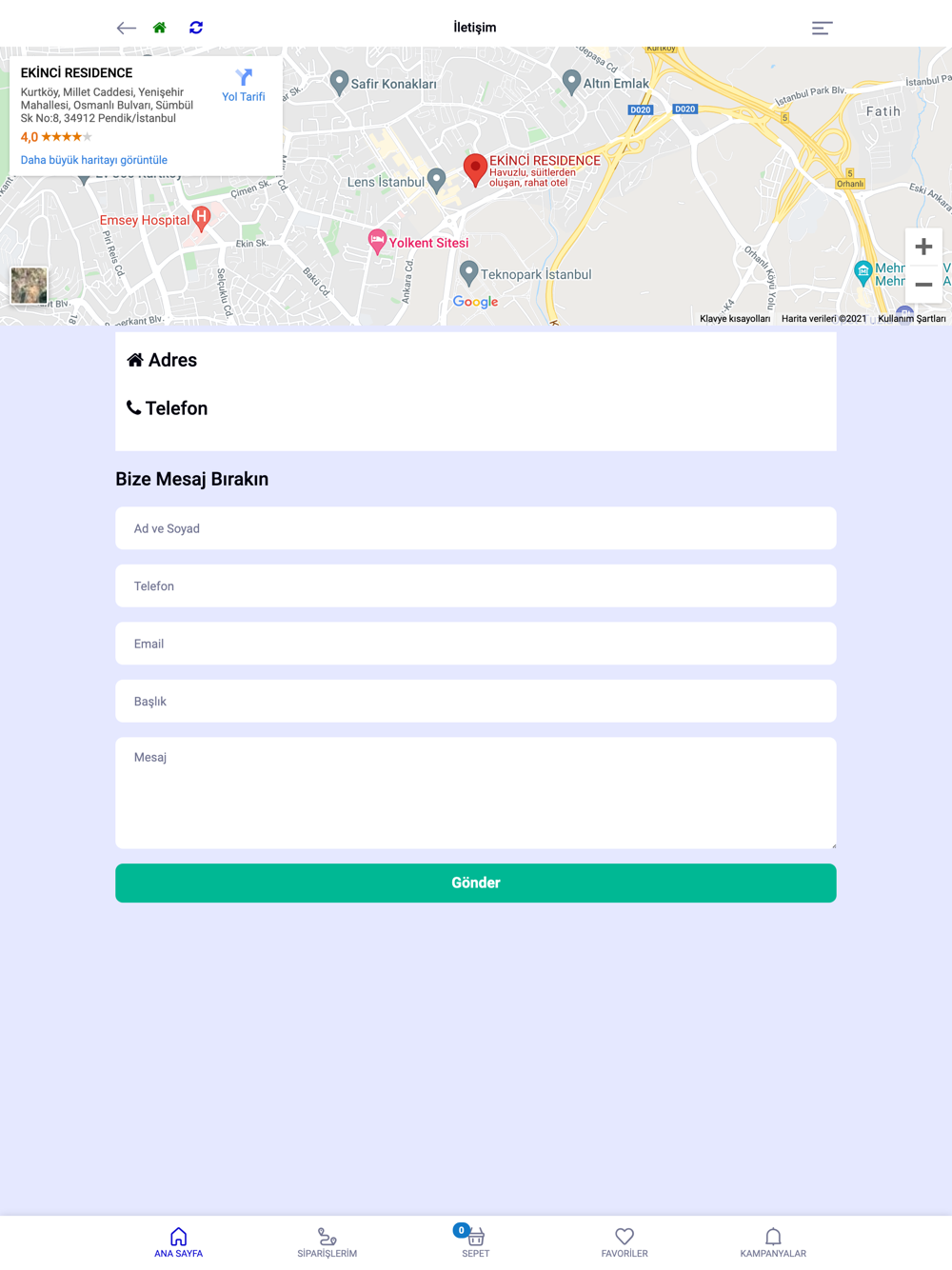The height and width of the screenshot is (1270, 952).
Task: Open Kampanyalar tab
Action: (x=773, y=1242)
